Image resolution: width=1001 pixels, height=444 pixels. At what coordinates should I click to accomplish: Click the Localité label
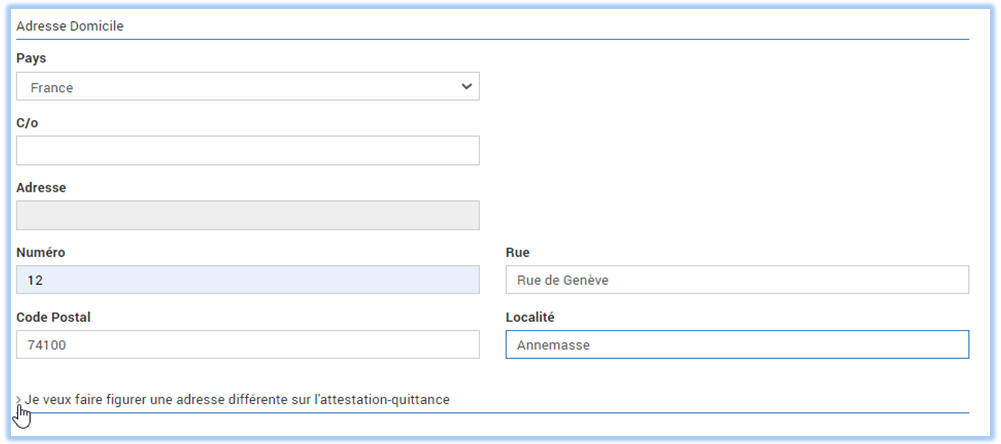529,317
